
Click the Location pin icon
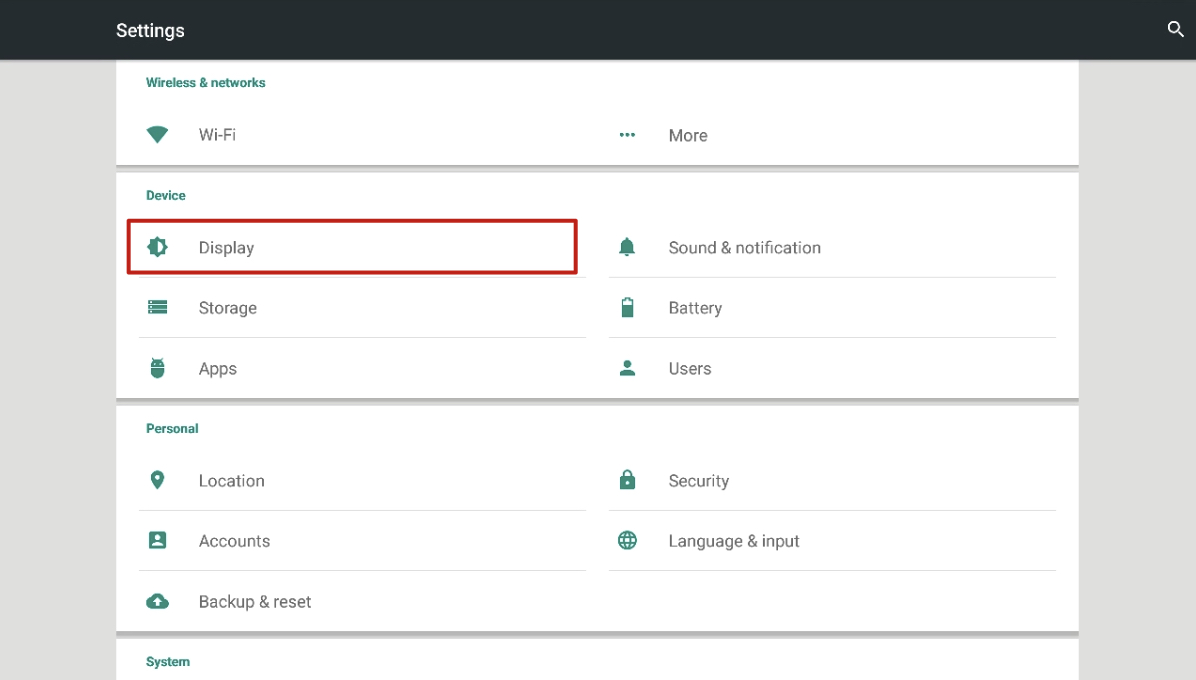click(157, 481)
